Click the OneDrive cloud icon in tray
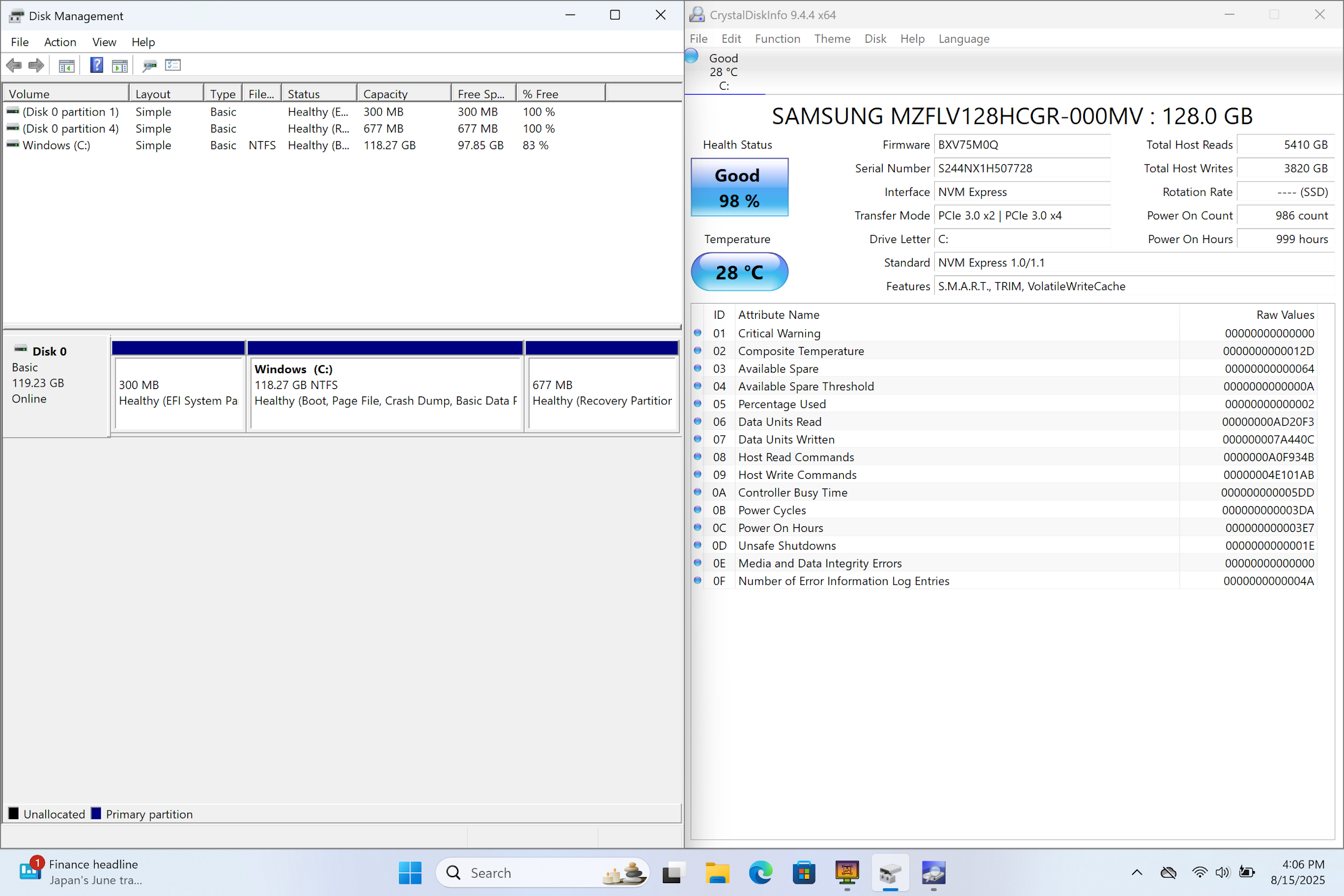1344x896 pixels. [1168, 872]
